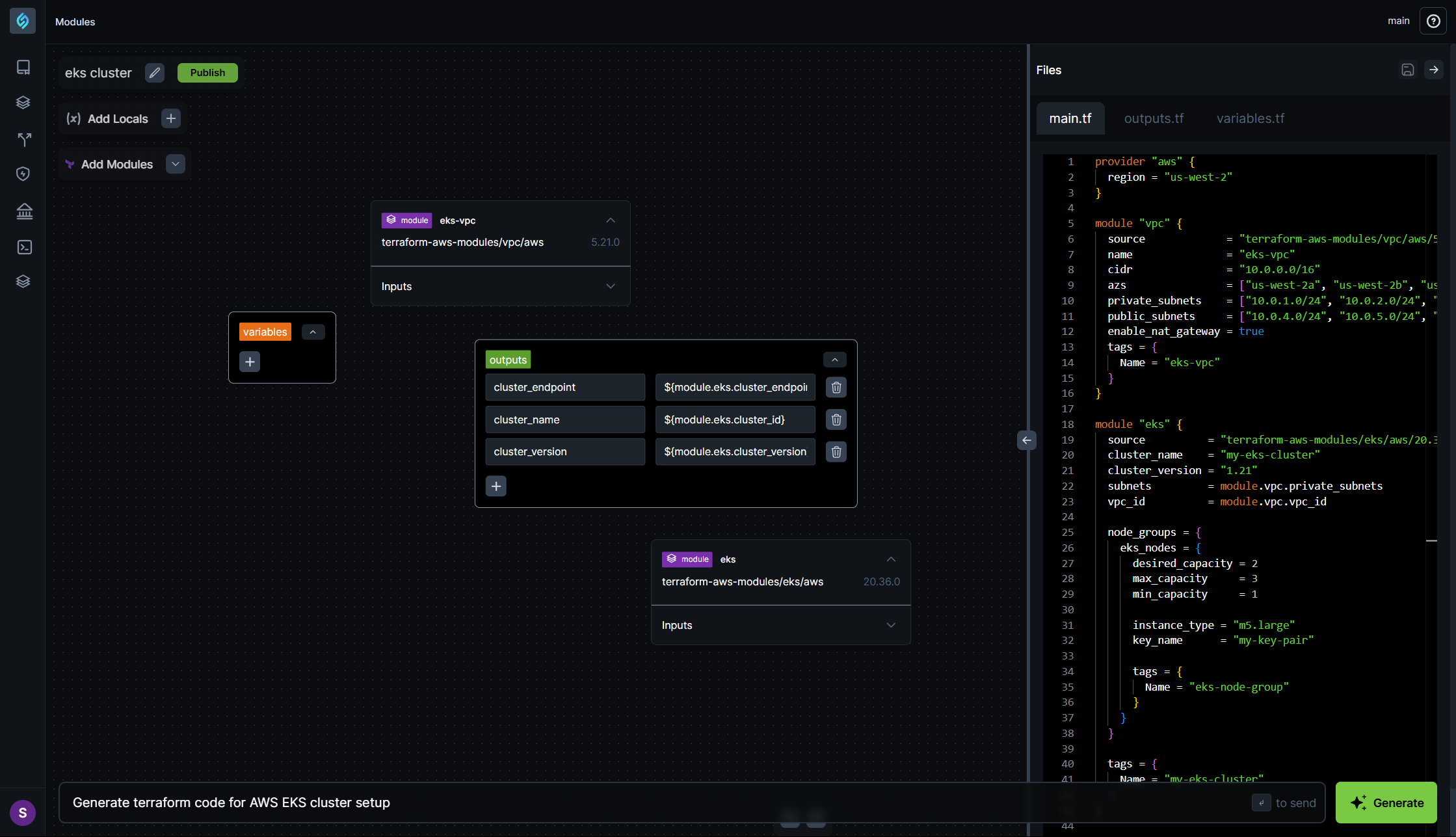This screenshot has width=1456, height=837.
Task: Publish the eks cluster module
Action: click(x=207, y=73)
